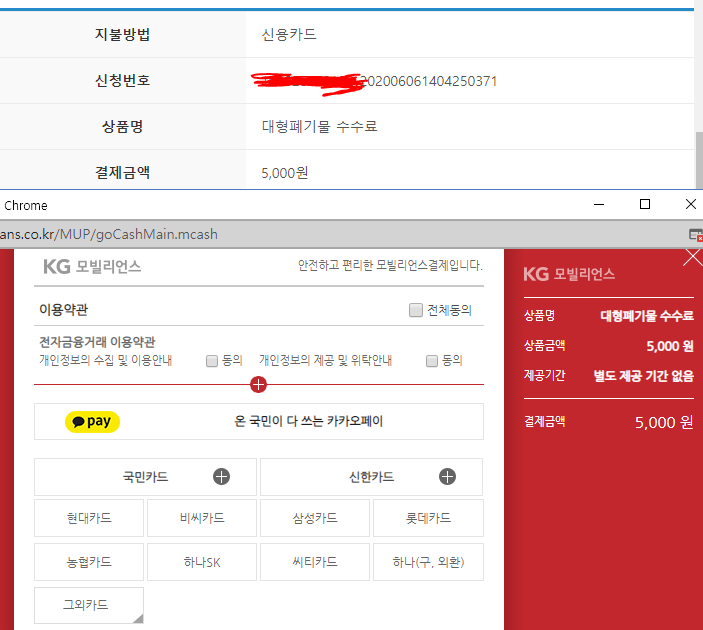Choose 하나SK as payment card

tap(202, 562)
